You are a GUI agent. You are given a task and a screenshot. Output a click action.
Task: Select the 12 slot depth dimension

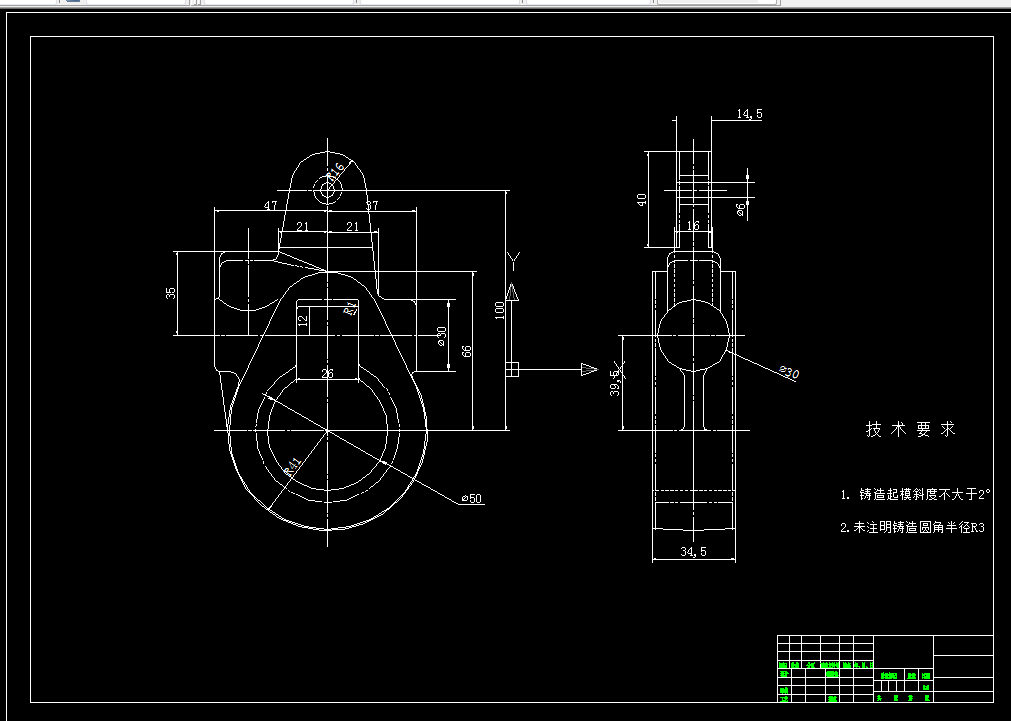tap(303, 319)
